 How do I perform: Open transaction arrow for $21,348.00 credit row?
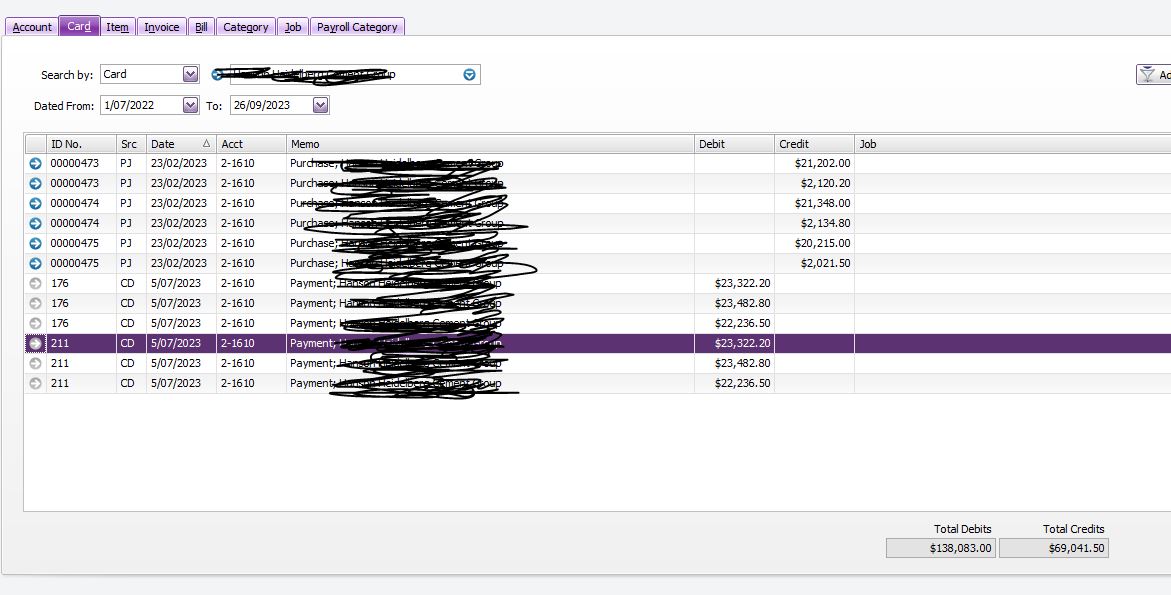point(35,203)
